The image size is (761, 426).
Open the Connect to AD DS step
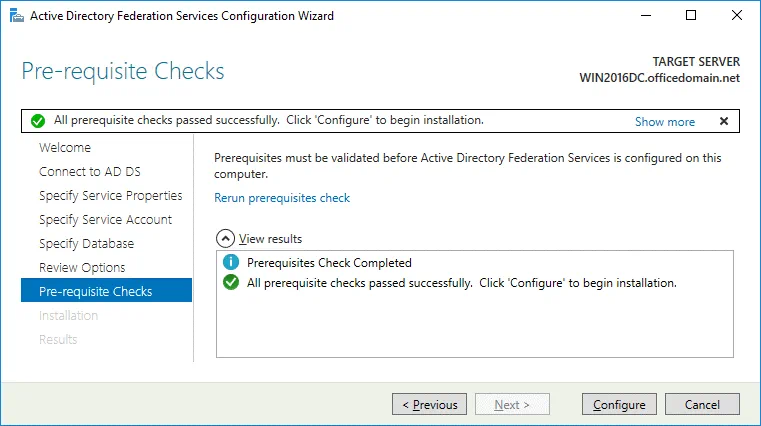pos(91,171)
